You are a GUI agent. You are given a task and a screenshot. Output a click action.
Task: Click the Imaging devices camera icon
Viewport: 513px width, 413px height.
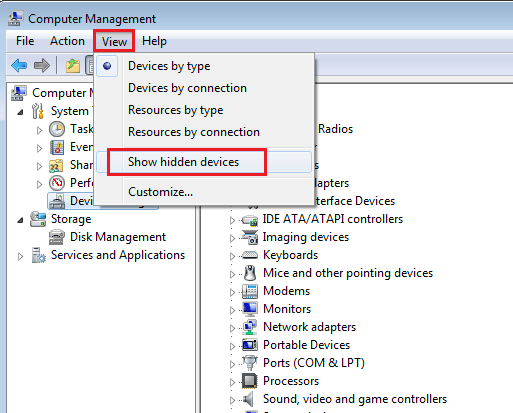[x=249, y=237]
